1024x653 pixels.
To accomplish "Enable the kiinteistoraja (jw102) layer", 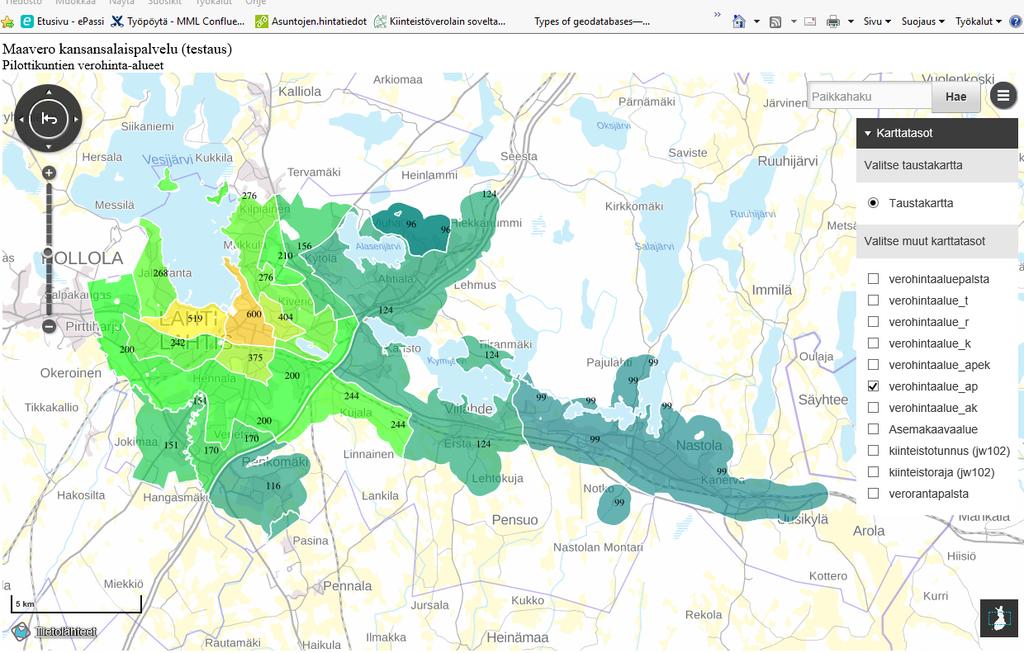I will [x=873, y=472].
